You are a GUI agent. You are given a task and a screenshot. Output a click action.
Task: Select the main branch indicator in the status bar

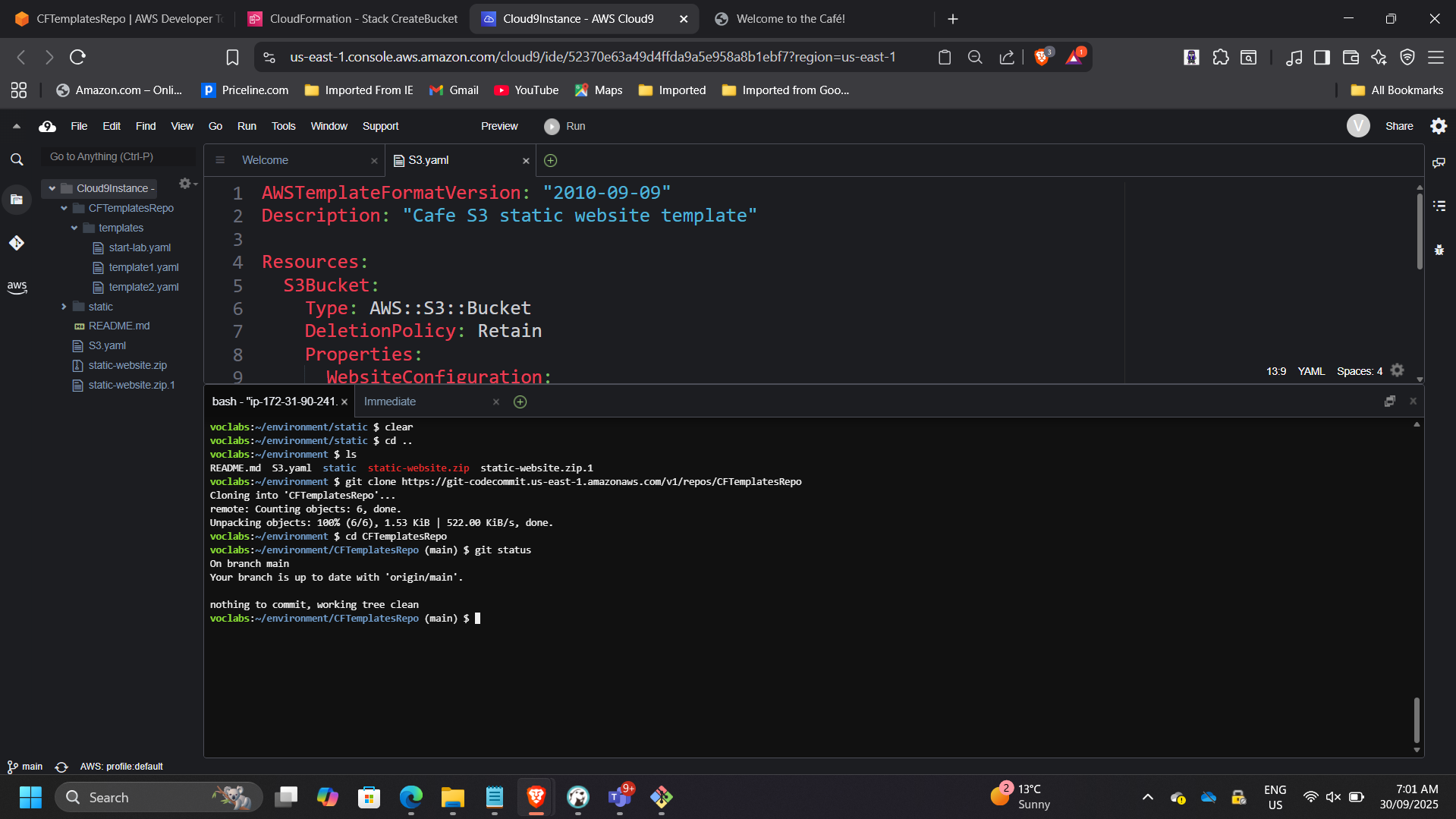coord(25,767)
